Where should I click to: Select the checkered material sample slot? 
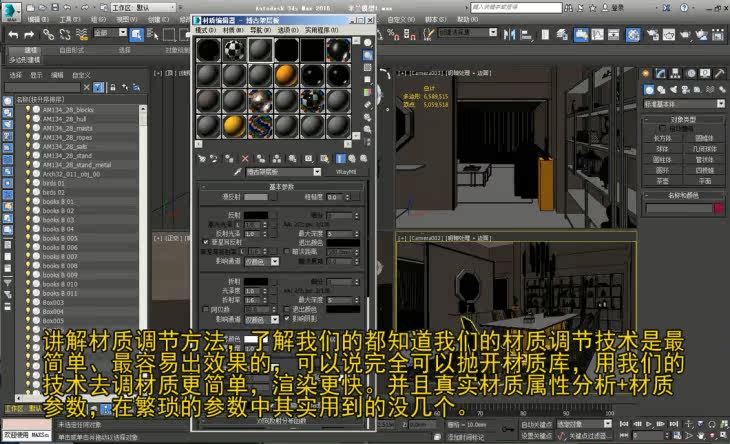(234, 50)
